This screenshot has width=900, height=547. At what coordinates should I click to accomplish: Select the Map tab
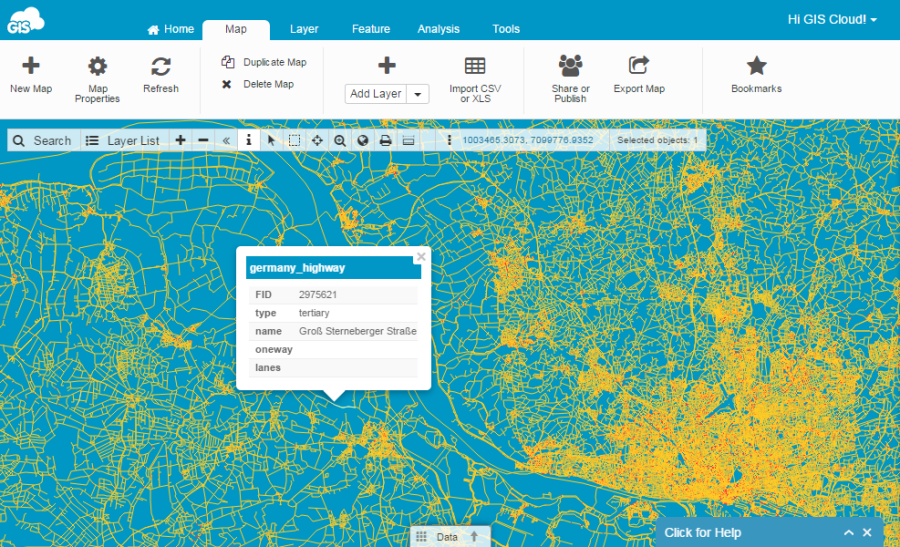pos(236,29)
